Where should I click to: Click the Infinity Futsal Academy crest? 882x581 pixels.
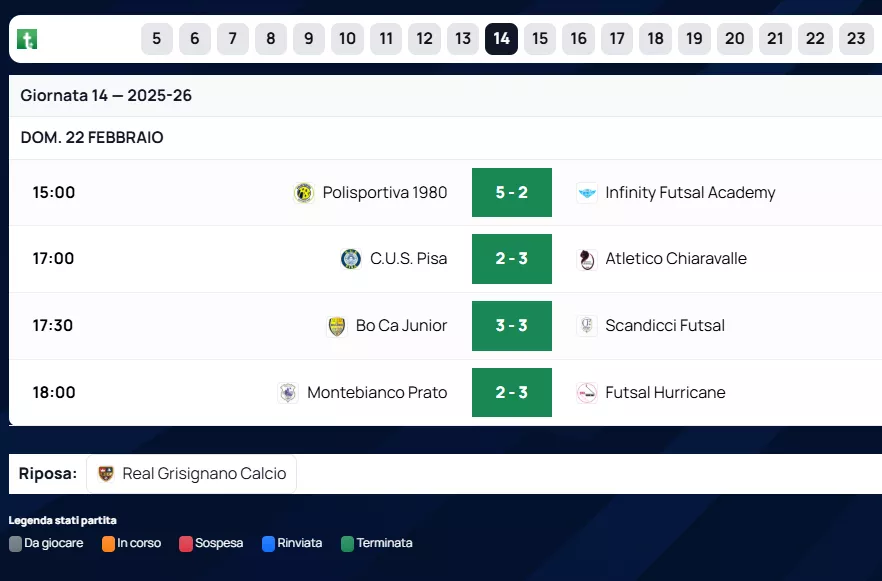pyautogui.click(x=587, y=193)
